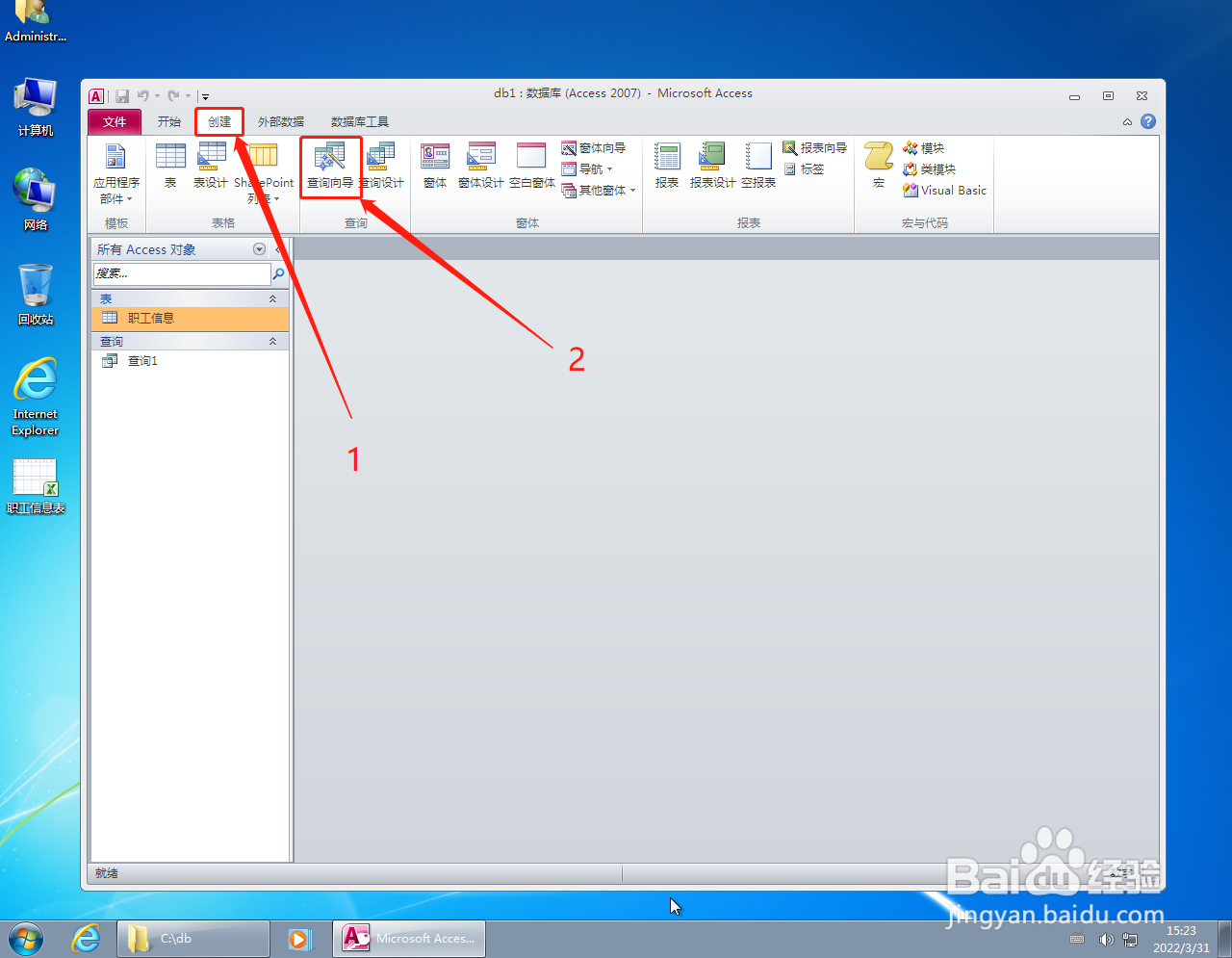Open Access Help question mark
The image size is (1232, 958).
pos(1148,121)
